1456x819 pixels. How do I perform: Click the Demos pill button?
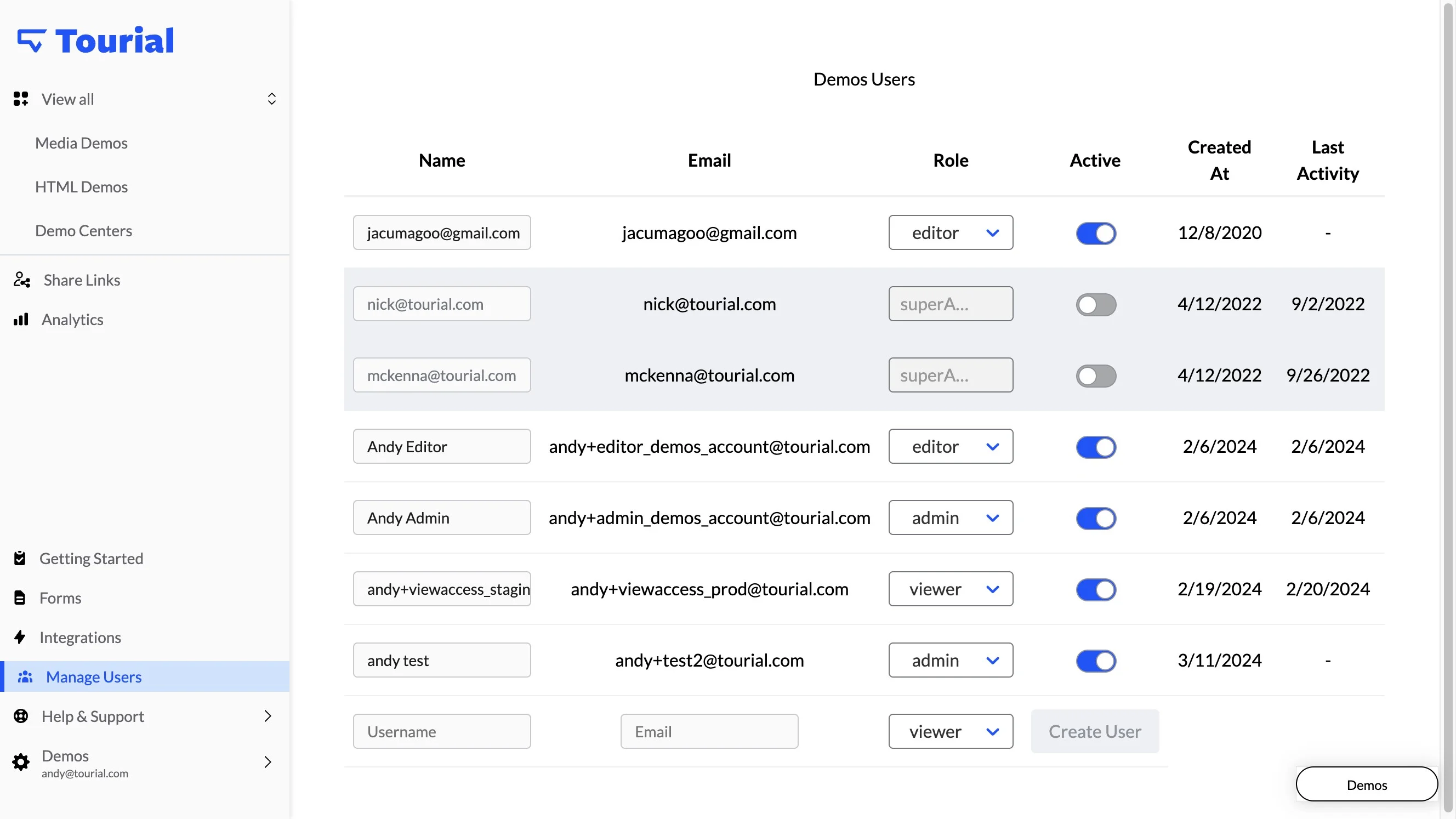(1367, 784)
